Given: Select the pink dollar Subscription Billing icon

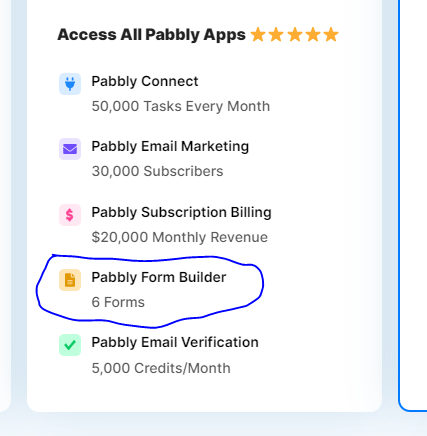Looking at the screenshot, I should click(70, 215).
